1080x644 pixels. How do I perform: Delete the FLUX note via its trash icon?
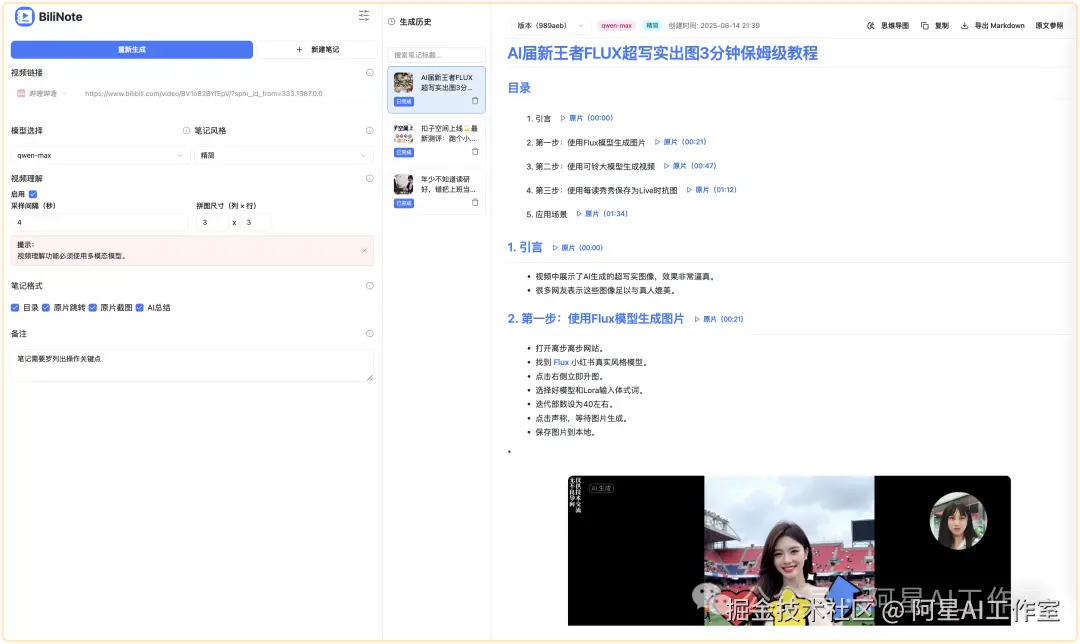click(475, 101)
